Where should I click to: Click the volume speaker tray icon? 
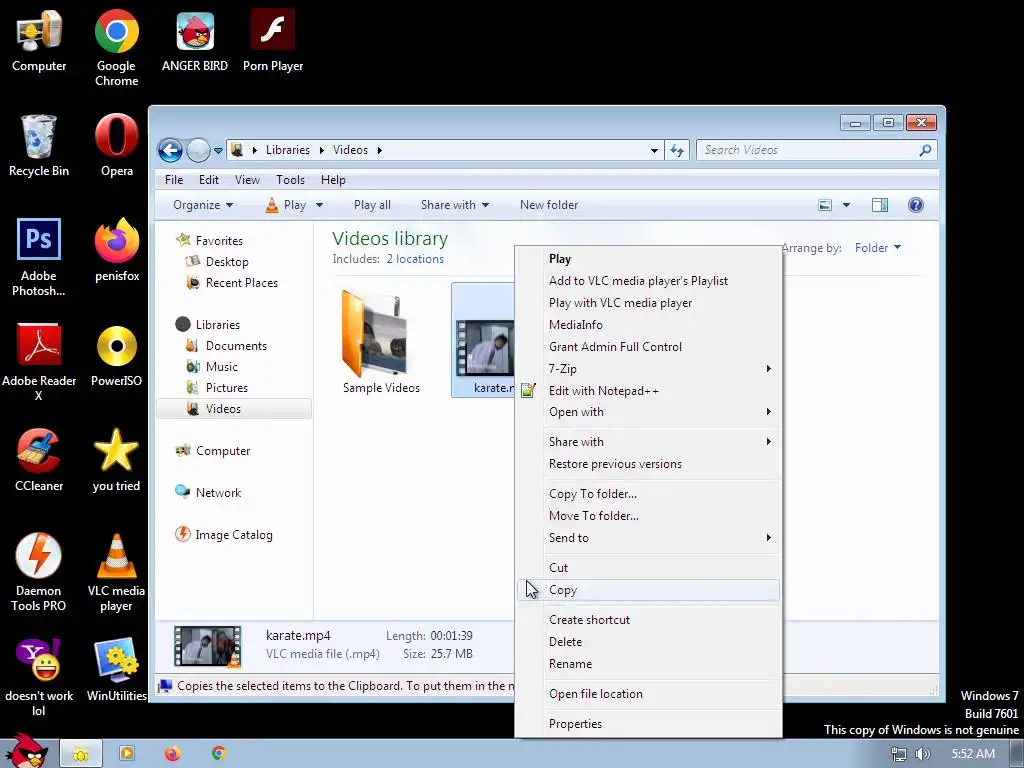(x=922, y=754)
